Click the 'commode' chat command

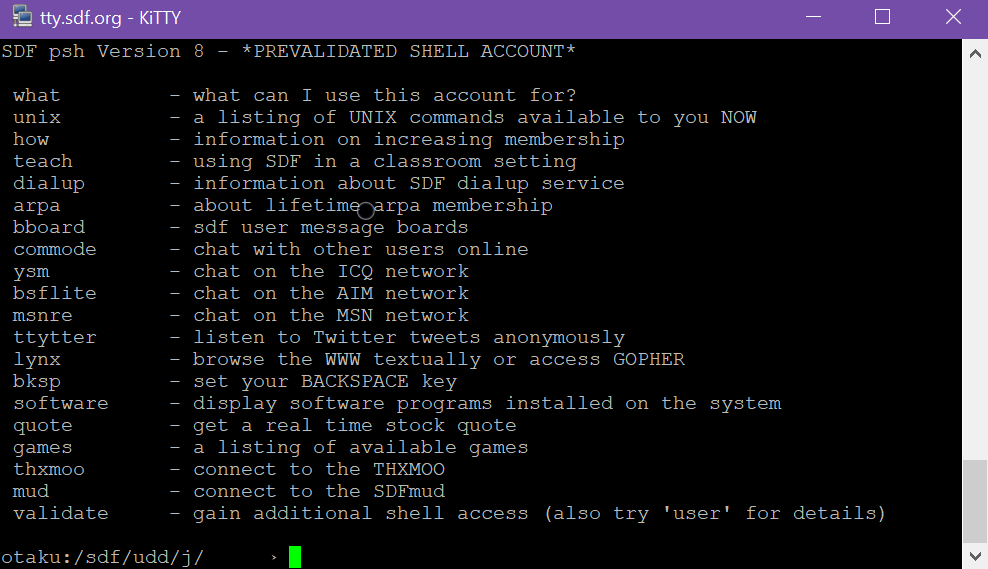(x=55, y=249)
